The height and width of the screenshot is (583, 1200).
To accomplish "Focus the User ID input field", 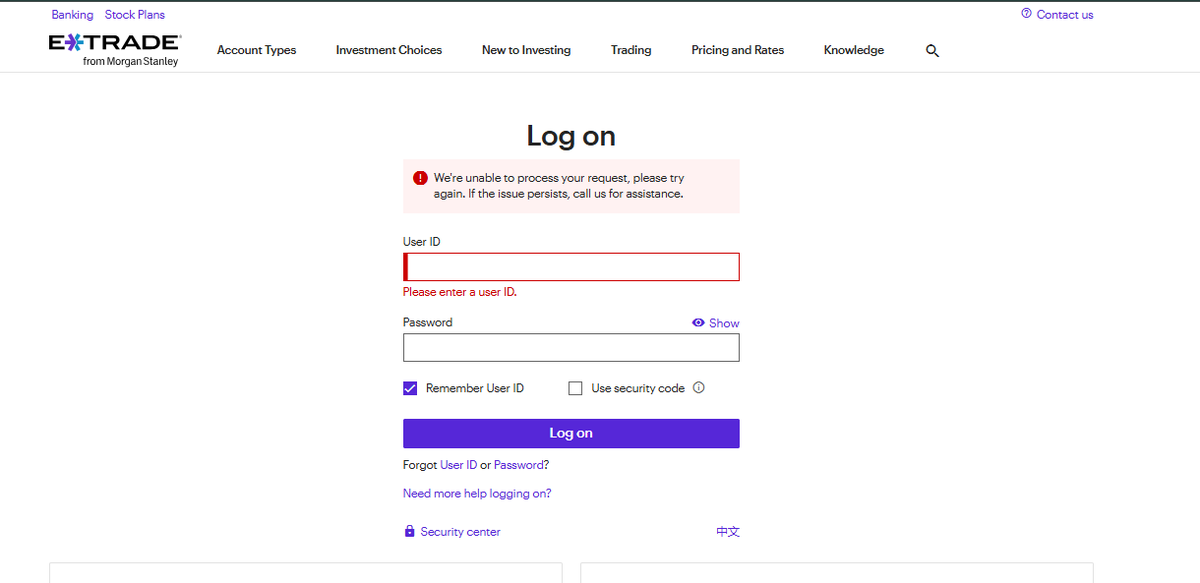I will click(x=571, y=267).
